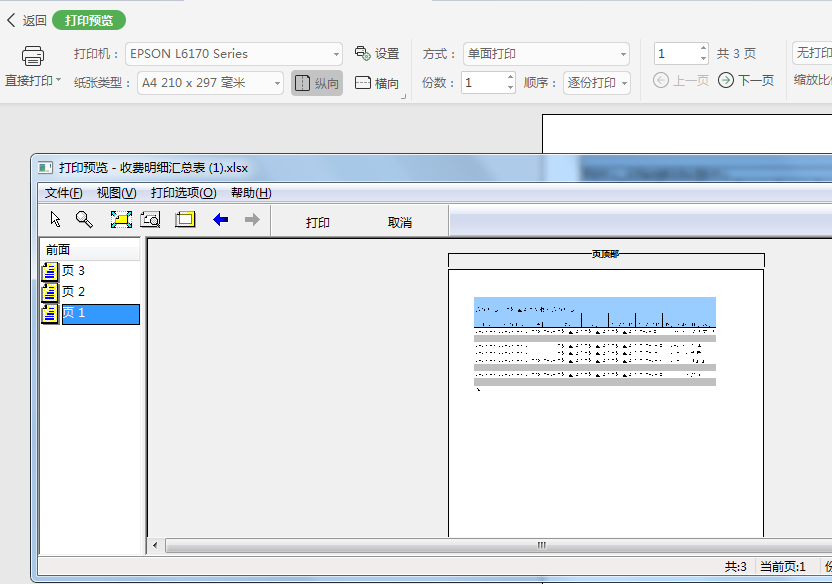Viewport: 832px width, 584px height.
Task: Open the 打印选项(O) menu
Action: click(x=184, y=193)
